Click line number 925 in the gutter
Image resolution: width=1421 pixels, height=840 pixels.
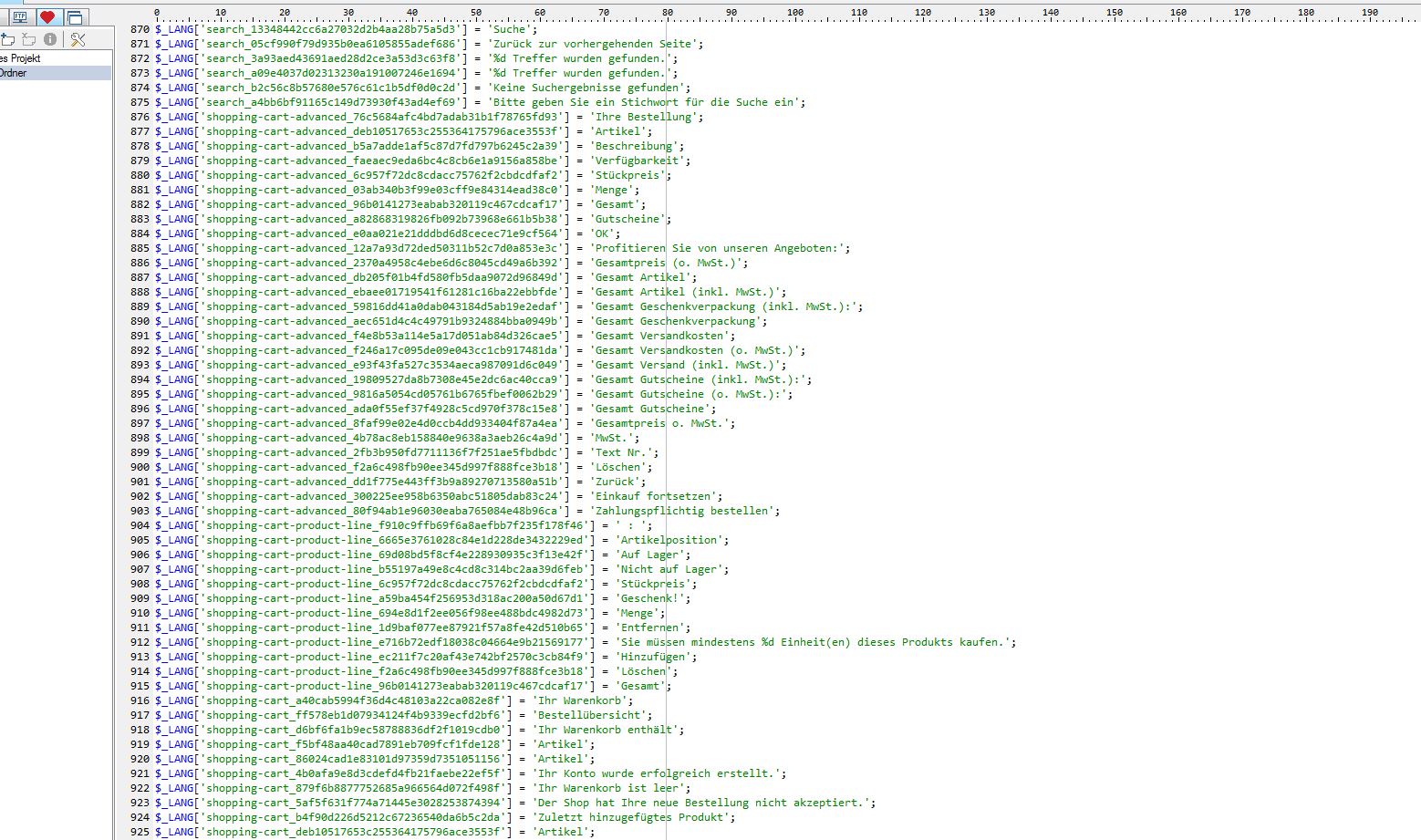point(140,832)
